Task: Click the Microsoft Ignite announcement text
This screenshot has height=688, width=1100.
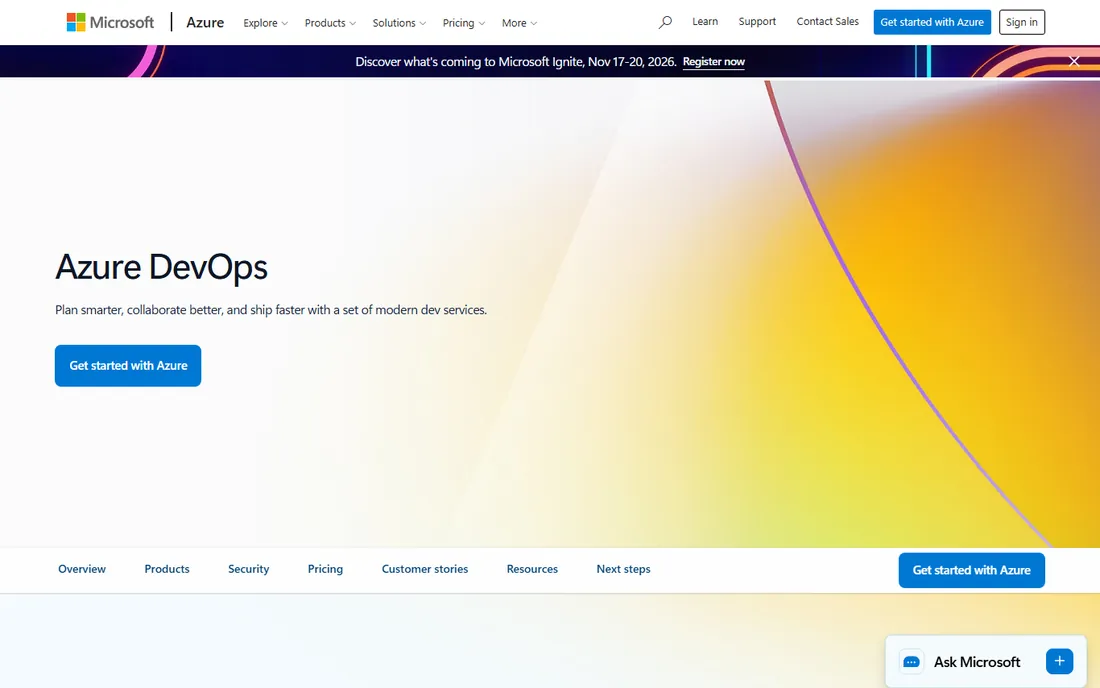Action: (x=516, y=62)
